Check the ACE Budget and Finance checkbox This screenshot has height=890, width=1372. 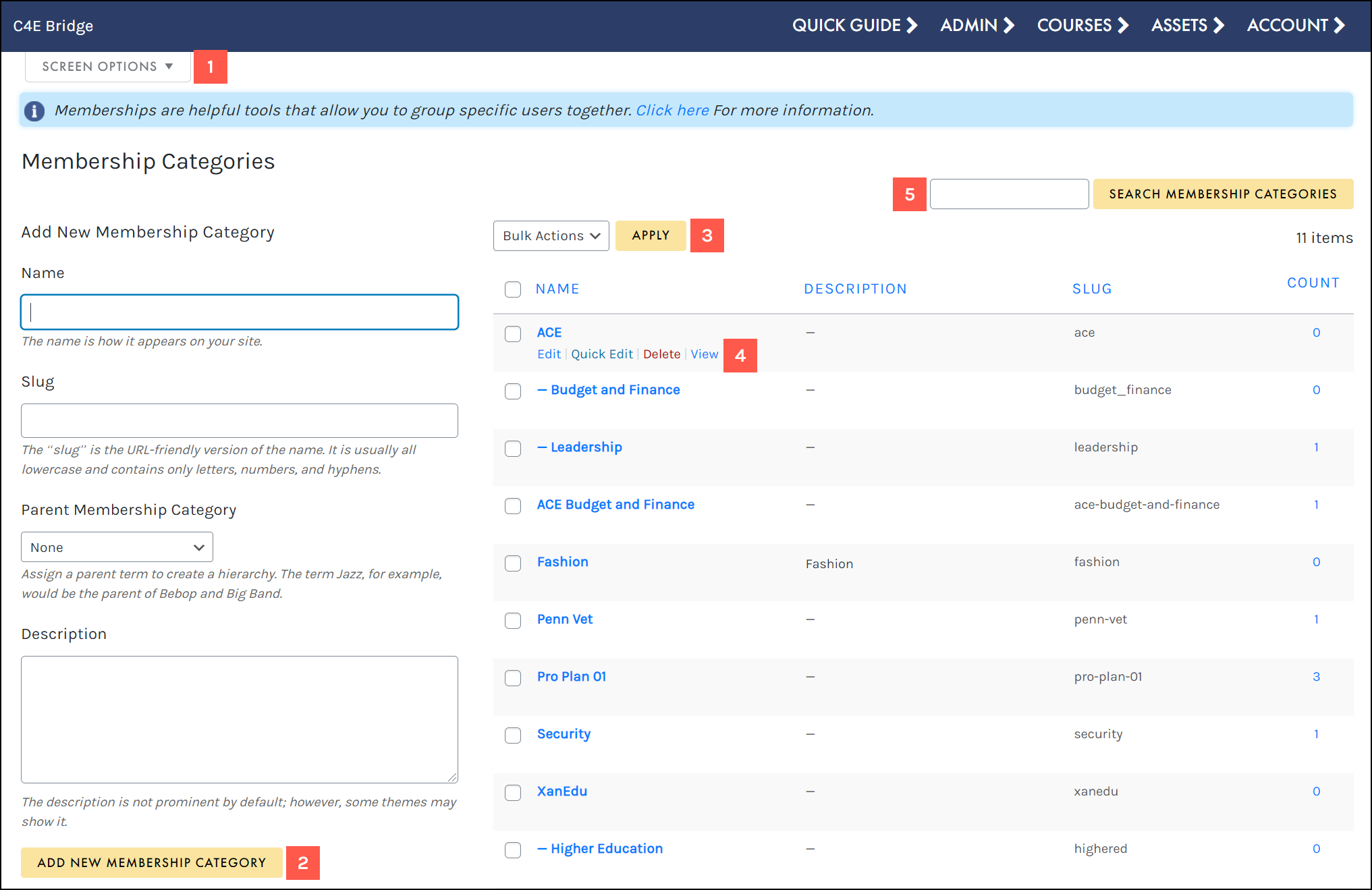(x=513, y=506)
